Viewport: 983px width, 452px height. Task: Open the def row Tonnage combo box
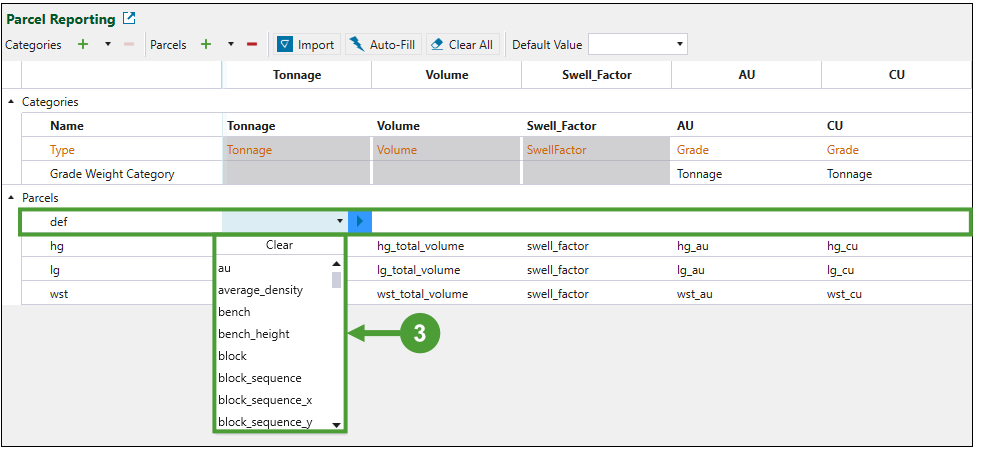tap(340, 221)
